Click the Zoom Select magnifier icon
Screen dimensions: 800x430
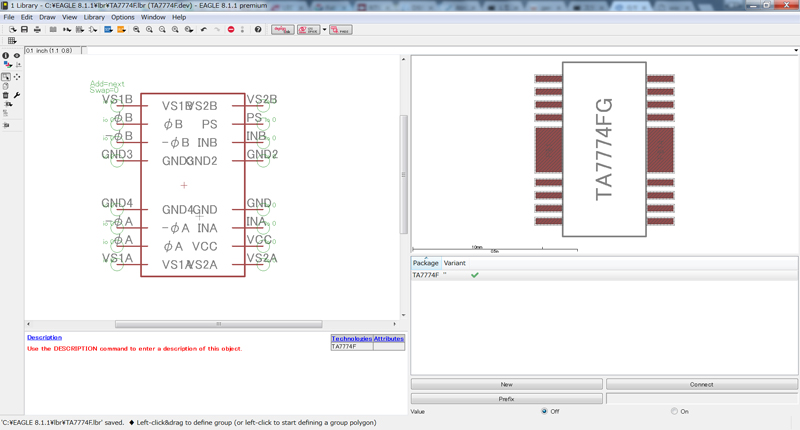click(189, 30)
